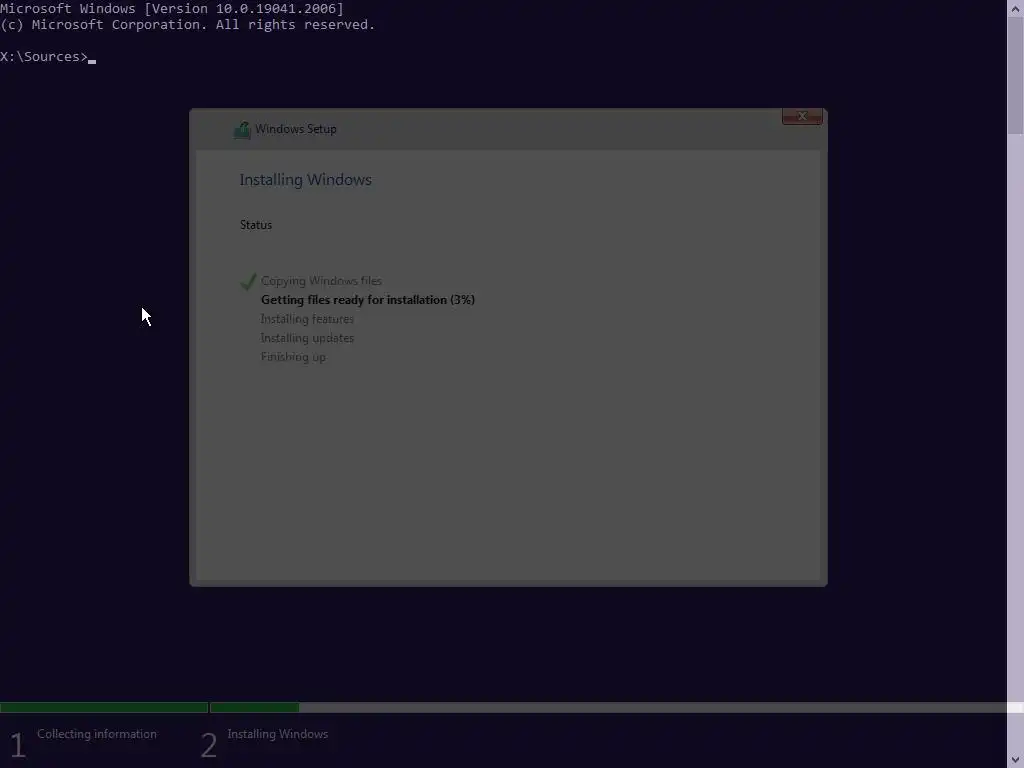Click the 'Installing Windows' heading in dialog
The width and height of the screenshot is (1024, 768).
coord(306,180)
